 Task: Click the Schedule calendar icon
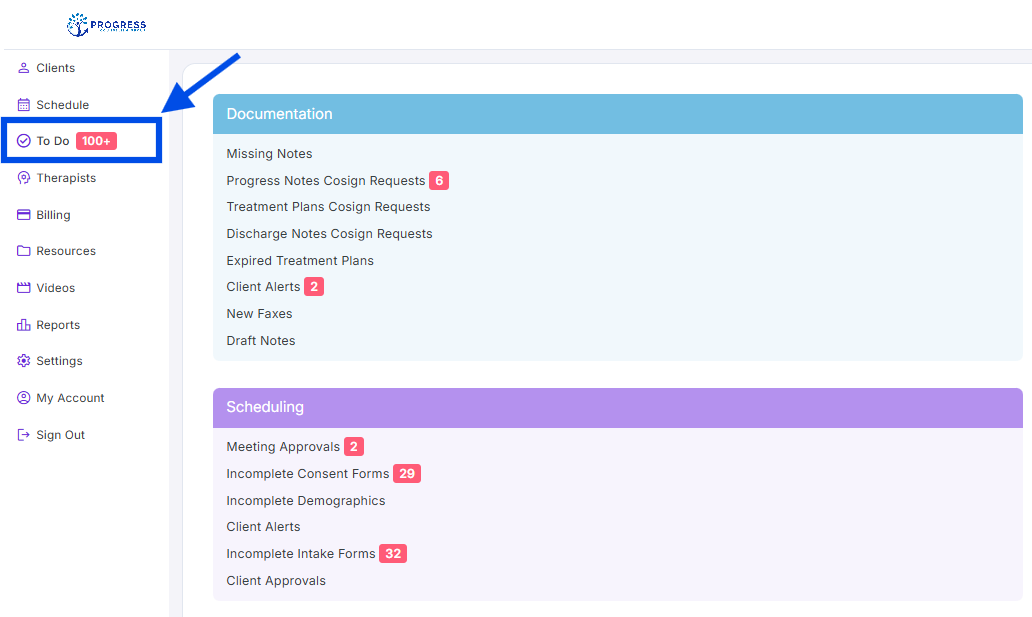pos(24,105)
